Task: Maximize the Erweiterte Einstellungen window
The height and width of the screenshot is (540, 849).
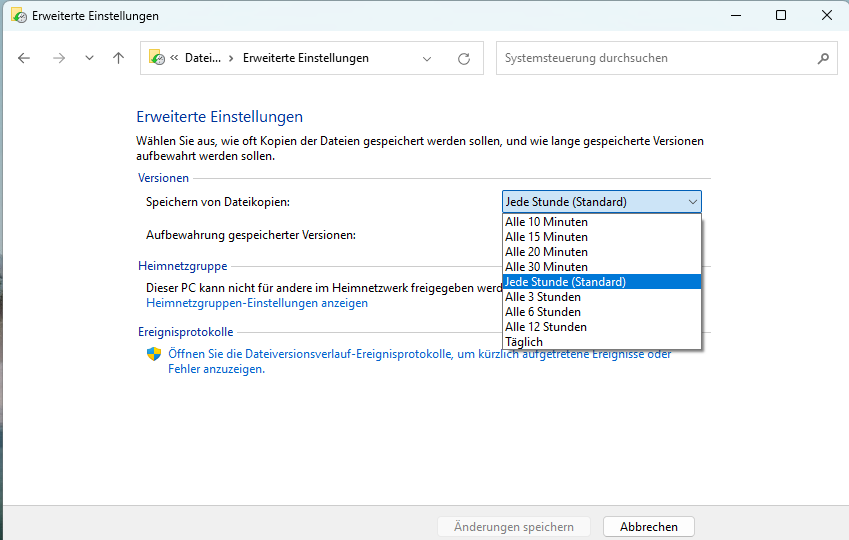Action: coord(781,15)
